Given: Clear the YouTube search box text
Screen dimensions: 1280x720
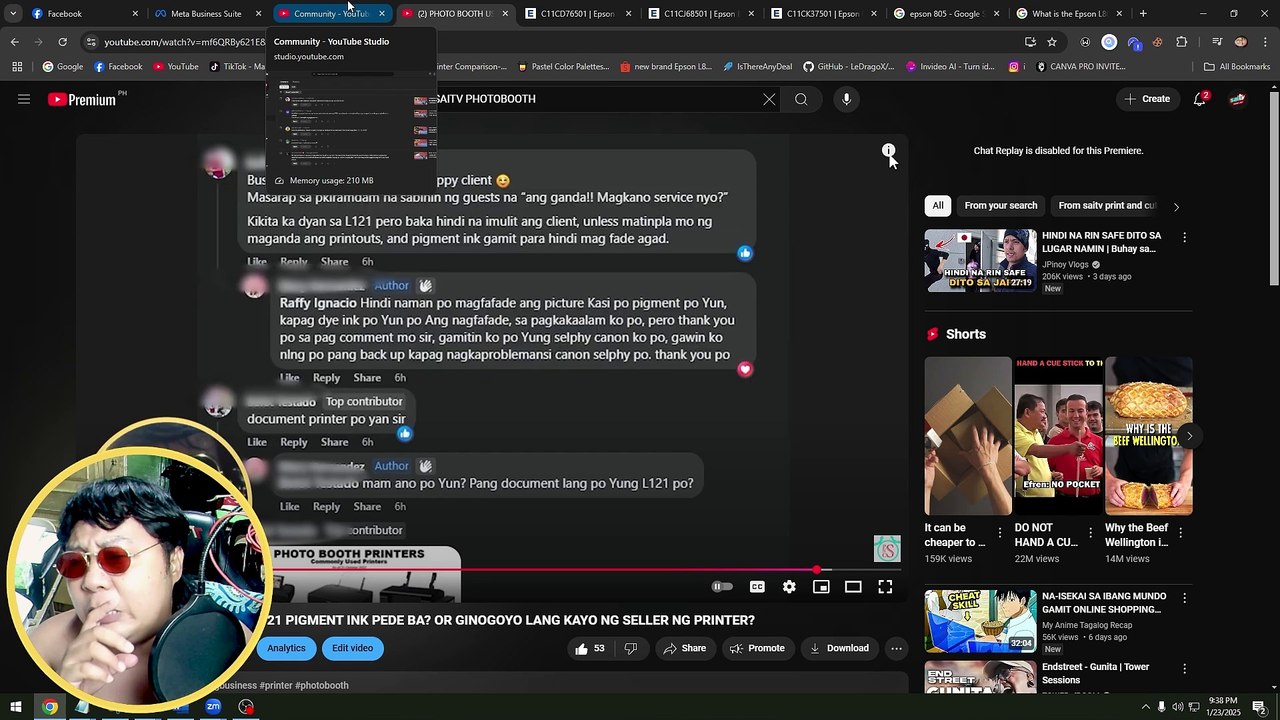Looking at the screenshot, I should tap(769, 99).
